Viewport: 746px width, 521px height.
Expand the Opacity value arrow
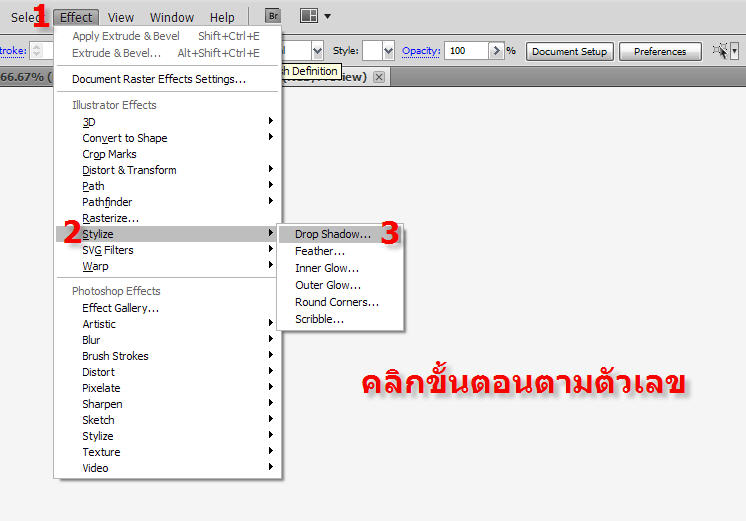tap(495, 50)
